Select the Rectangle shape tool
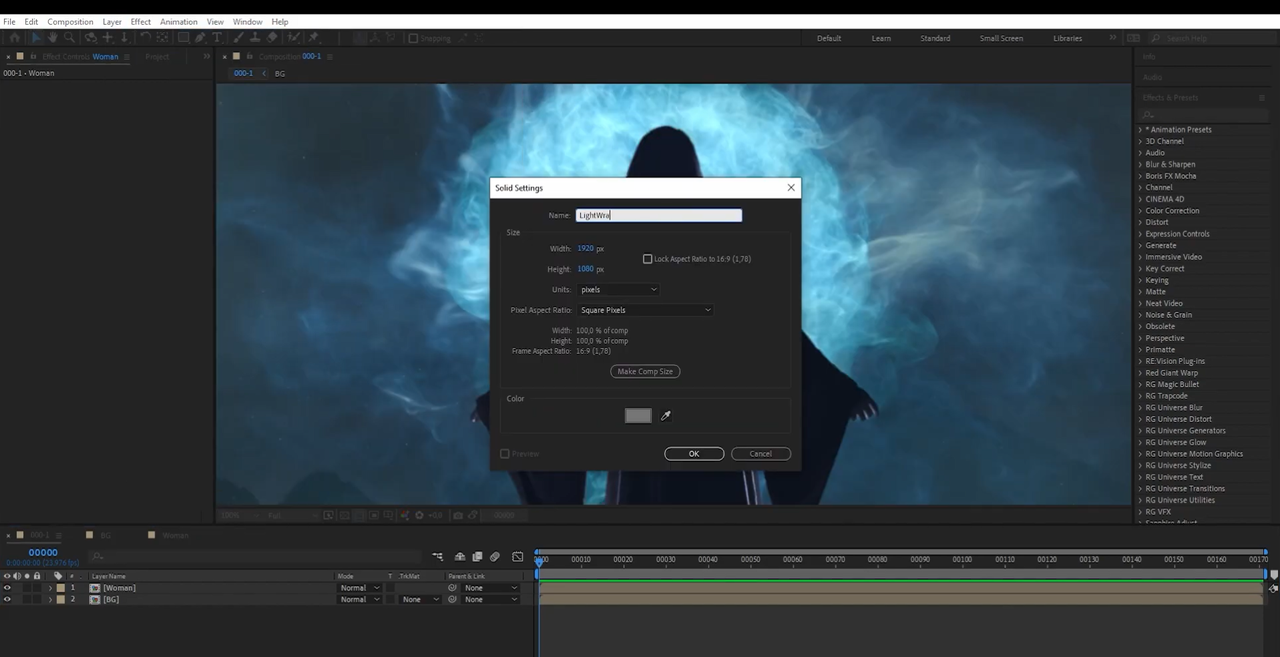 tap(184, 38)
